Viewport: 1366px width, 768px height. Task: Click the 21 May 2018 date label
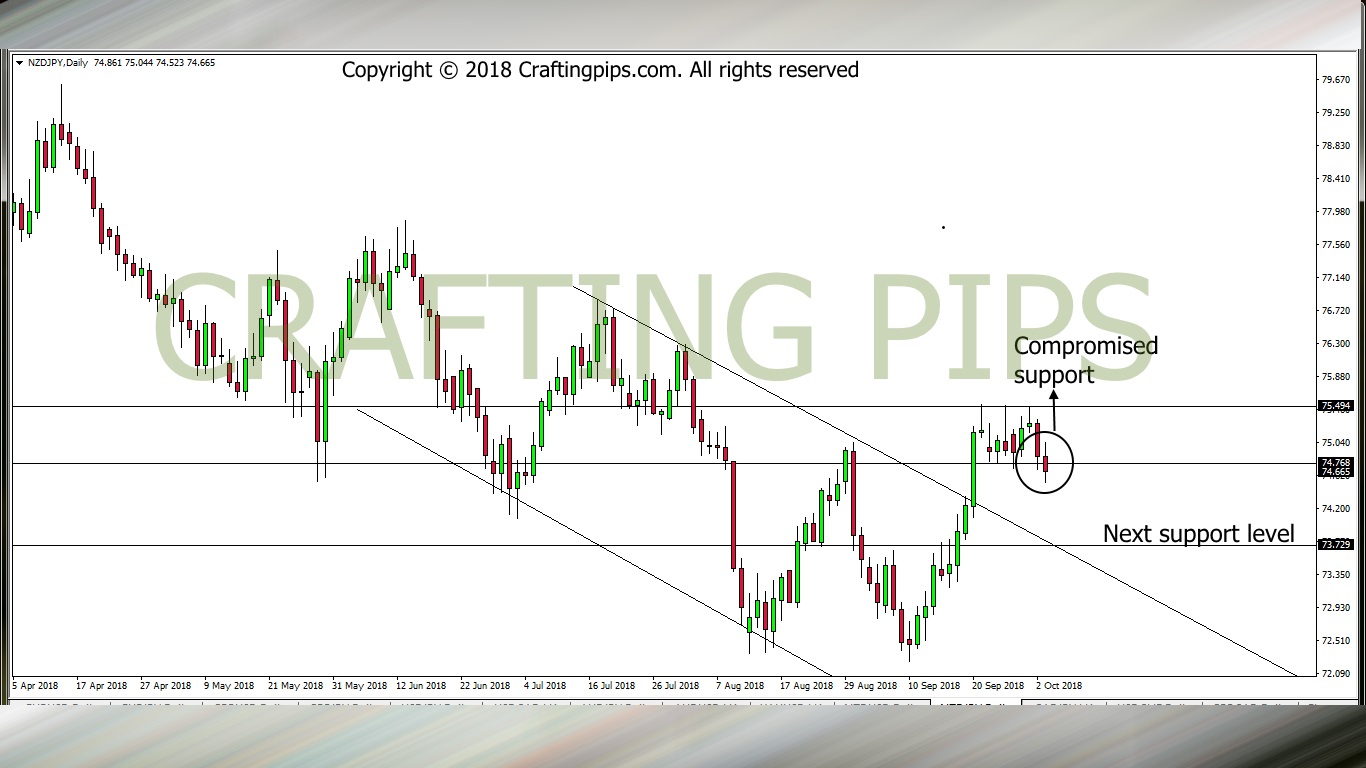pyautogui.click(x=295, y=686)
